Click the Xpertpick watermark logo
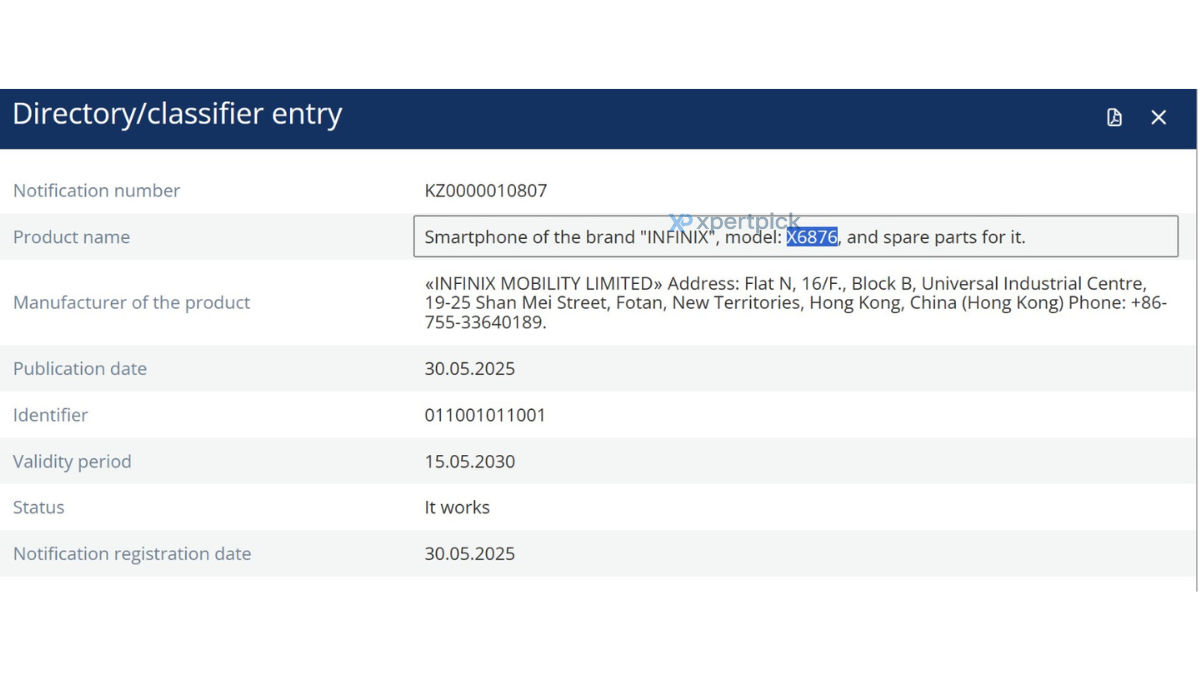The image size is (1200, 680). tap(735, 222)
